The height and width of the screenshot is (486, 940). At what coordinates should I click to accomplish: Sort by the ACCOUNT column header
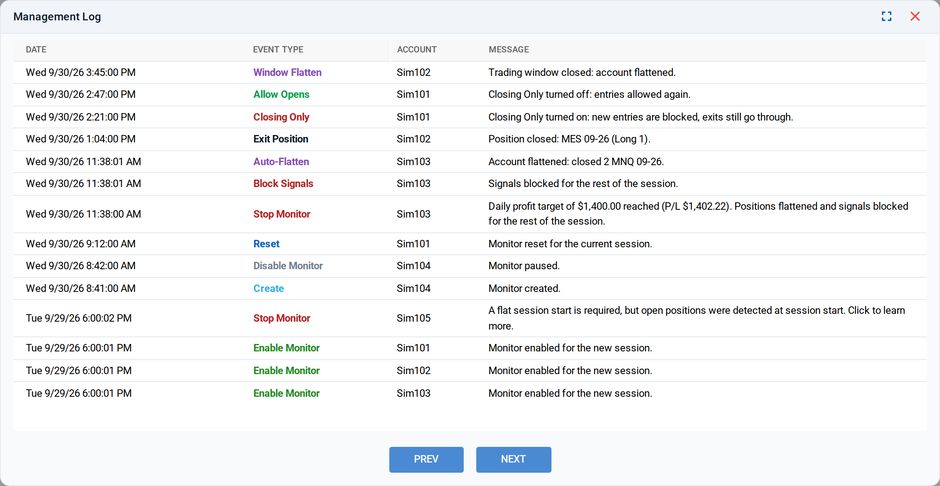pos(417,50)
